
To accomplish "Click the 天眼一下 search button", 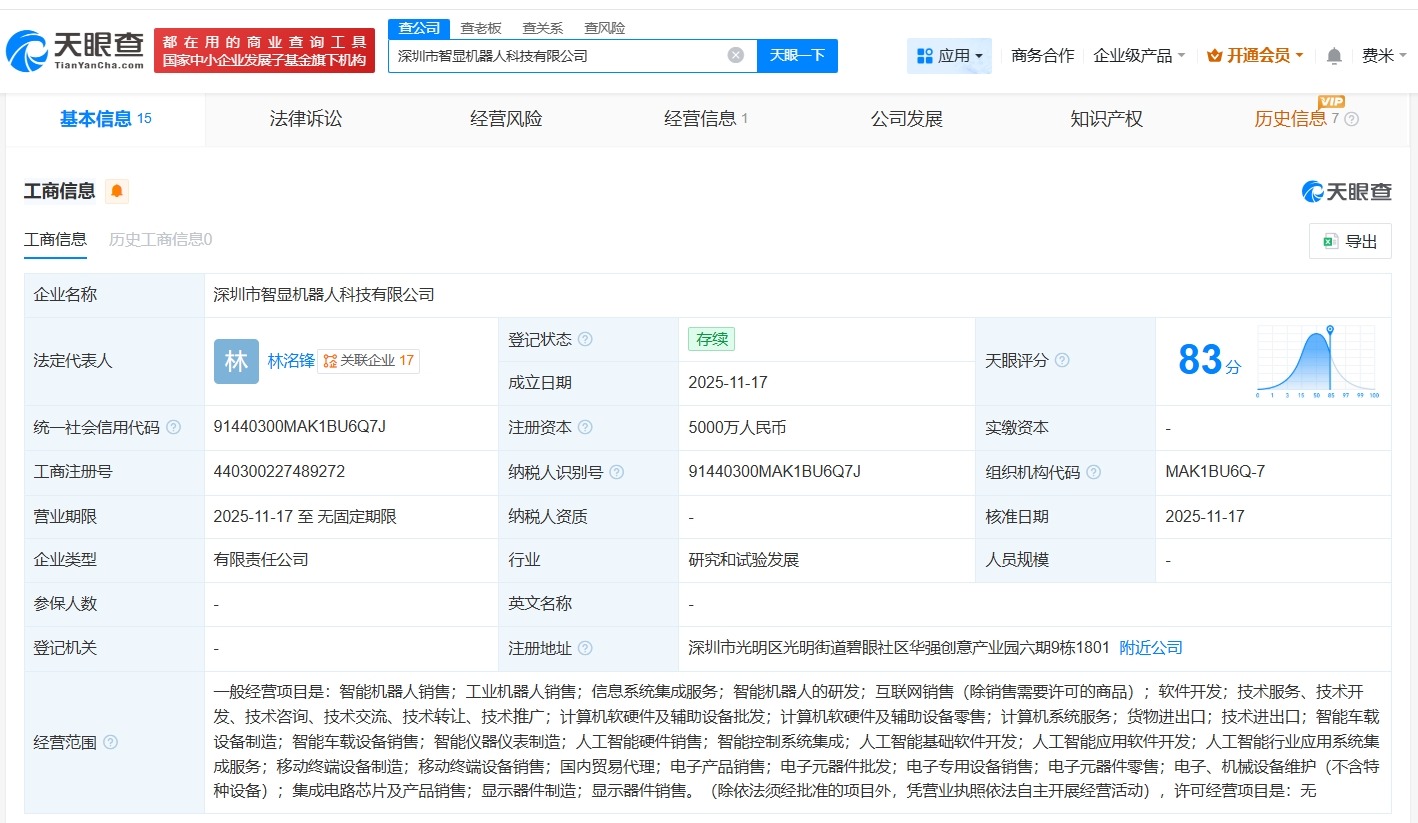I will click(797, 56).
